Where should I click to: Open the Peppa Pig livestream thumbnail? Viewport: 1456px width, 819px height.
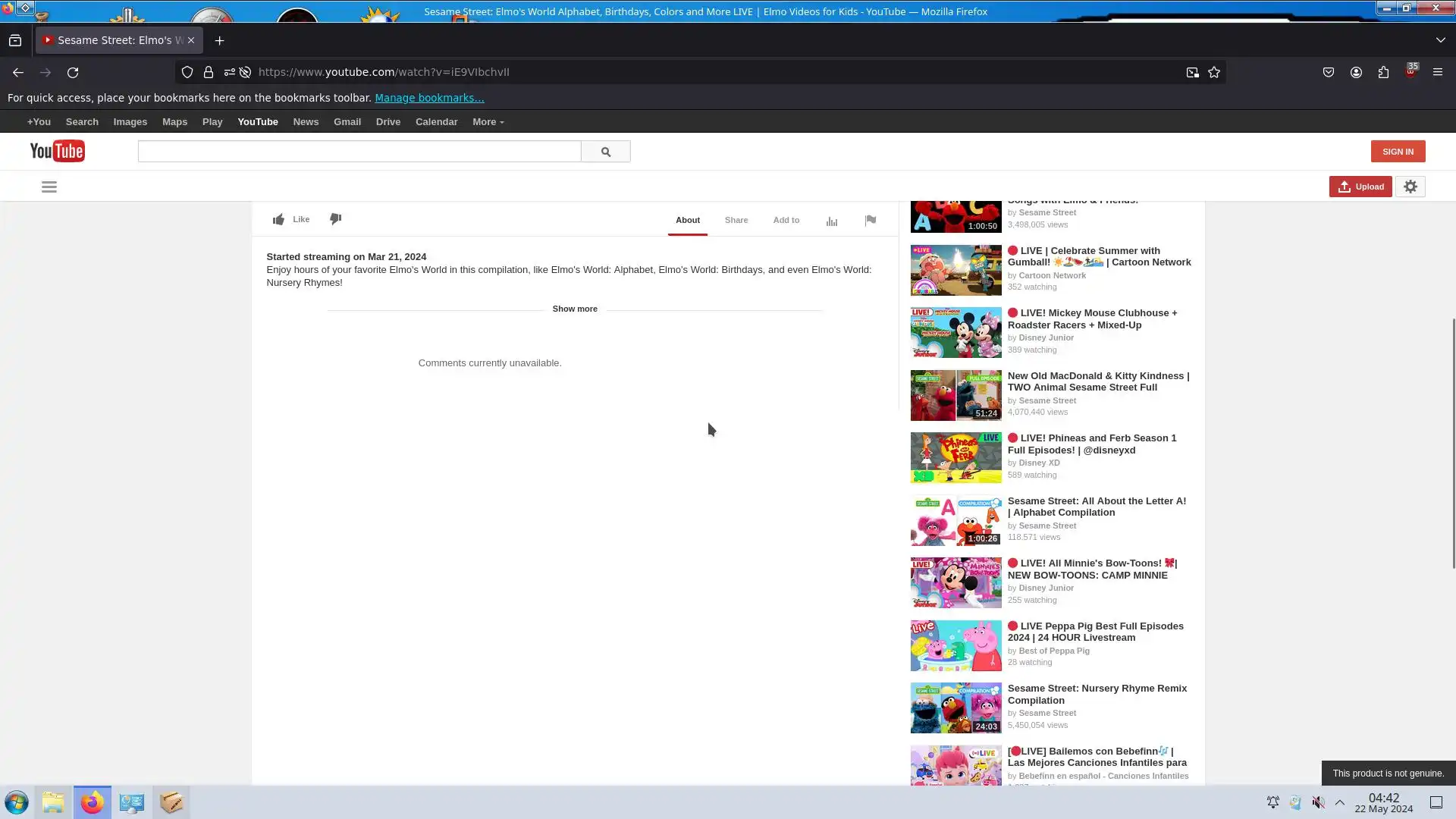point(955,645)
